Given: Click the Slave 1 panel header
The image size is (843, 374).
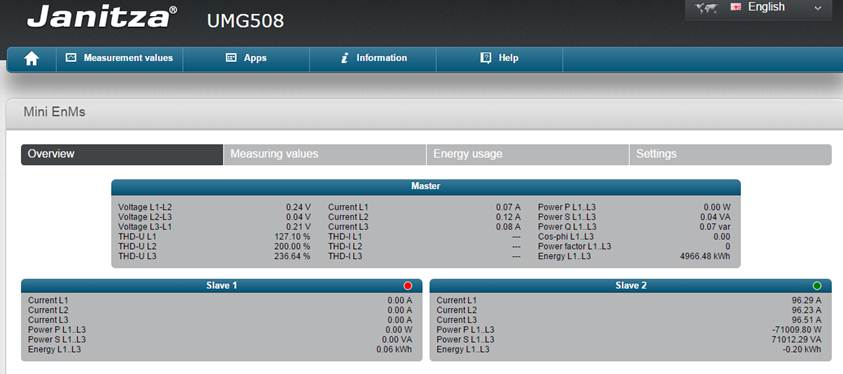Looking at the screenshot, I should click(222, 285).
